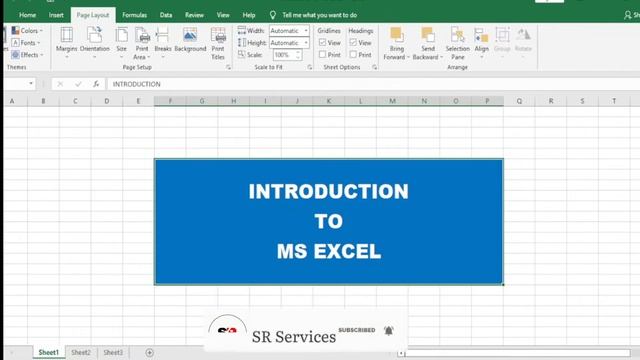The image size is (640, 360).
Task: Open the Breaks menu
Action: 163,42
